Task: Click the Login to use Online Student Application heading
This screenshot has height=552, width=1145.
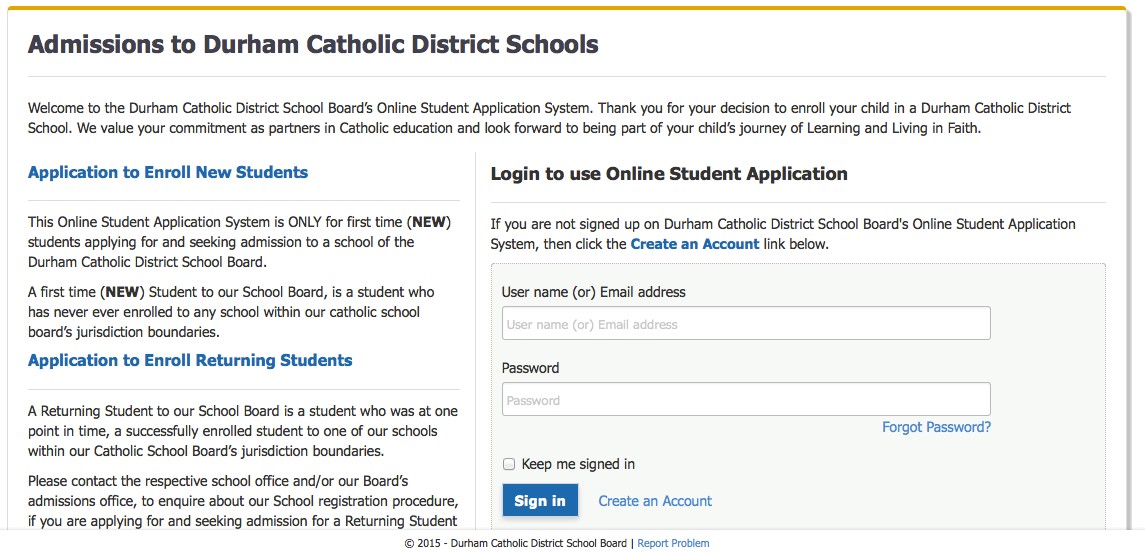Action: coord(669,174)
